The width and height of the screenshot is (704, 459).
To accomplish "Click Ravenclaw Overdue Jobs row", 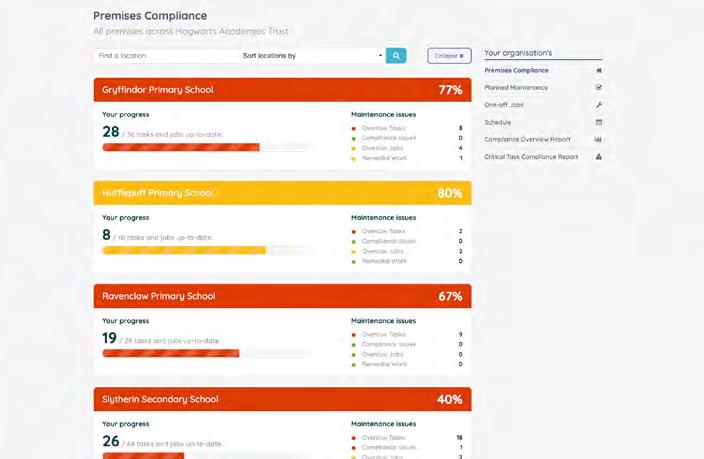I will click(407, 354).
